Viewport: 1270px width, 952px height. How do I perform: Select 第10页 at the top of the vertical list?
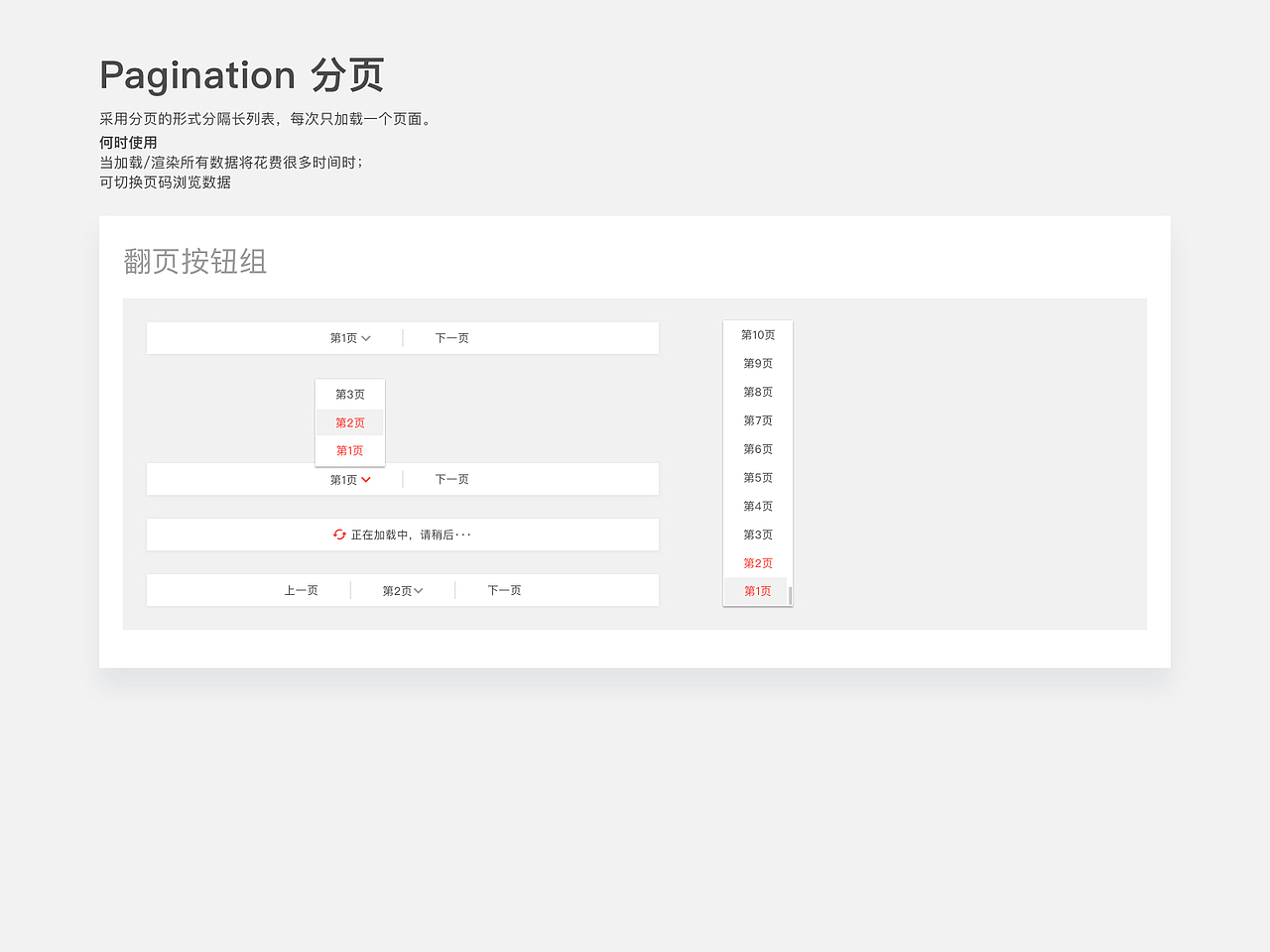tap(758, 334)
